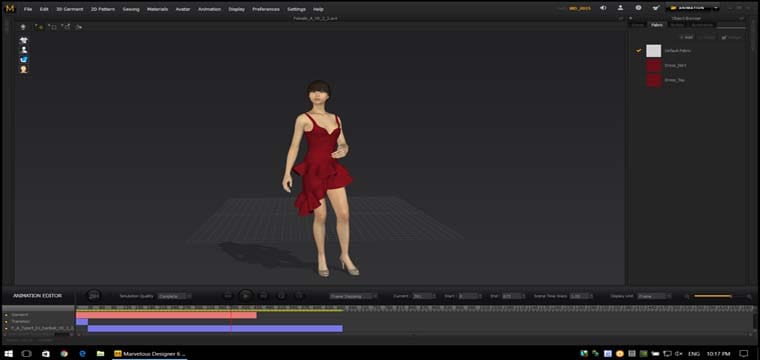Open the Windows Start button
760x360 pixels.
point(9,354)
